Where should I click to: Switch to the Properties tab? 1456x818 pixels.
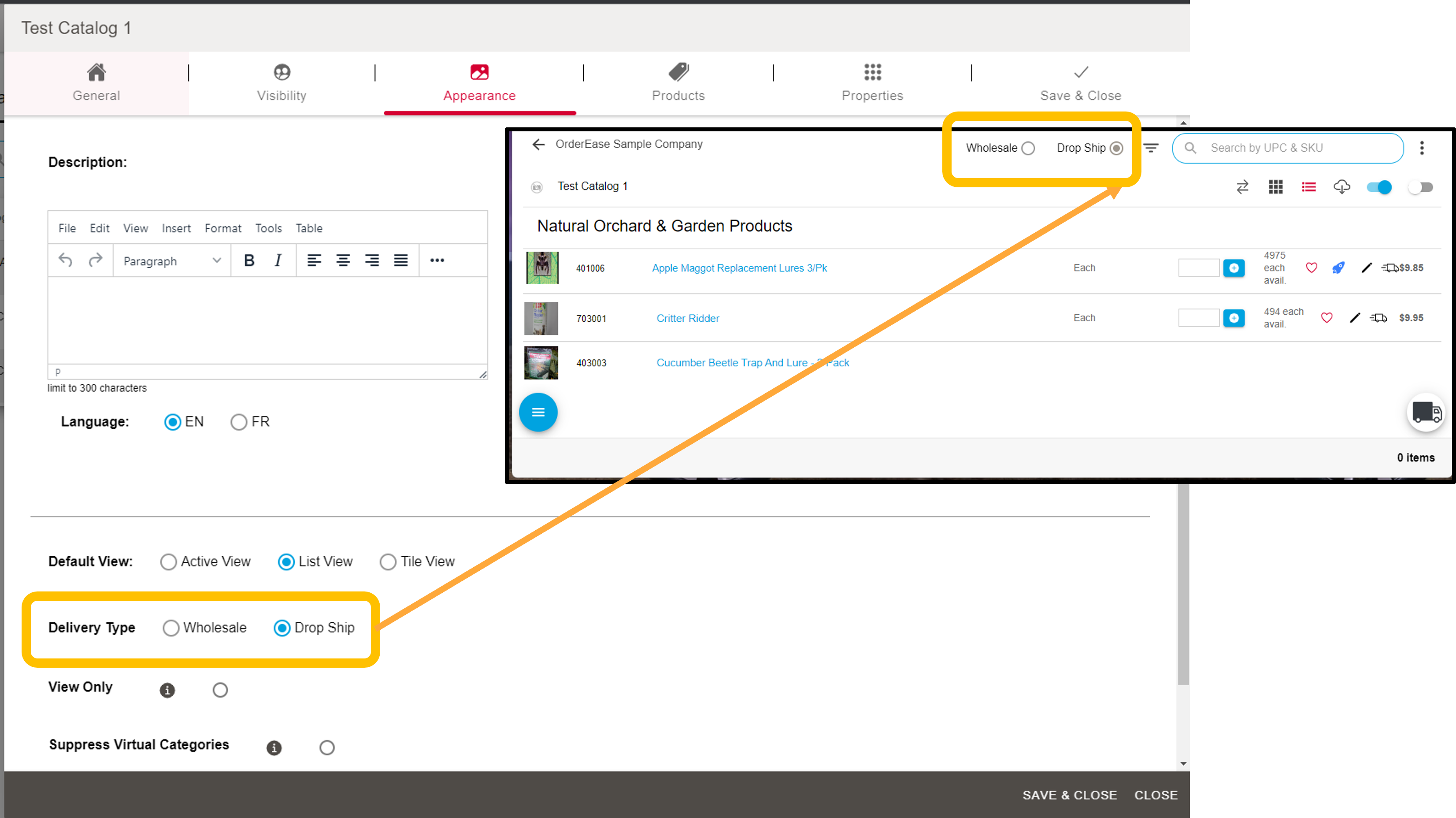871,82
